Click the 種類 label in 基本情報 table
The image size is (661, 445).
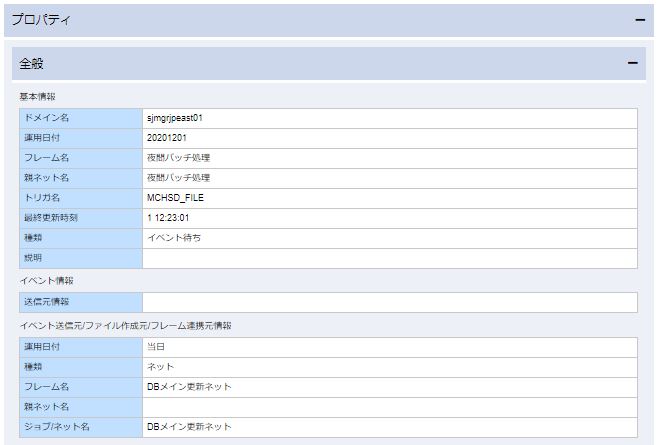coord(81,239)
